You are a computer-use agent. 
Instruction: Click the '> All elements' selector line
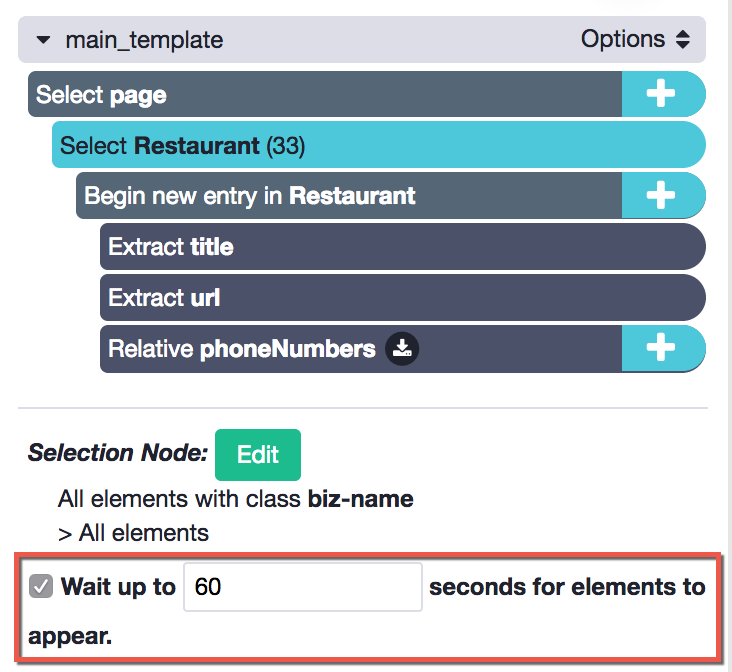[134, 533]
